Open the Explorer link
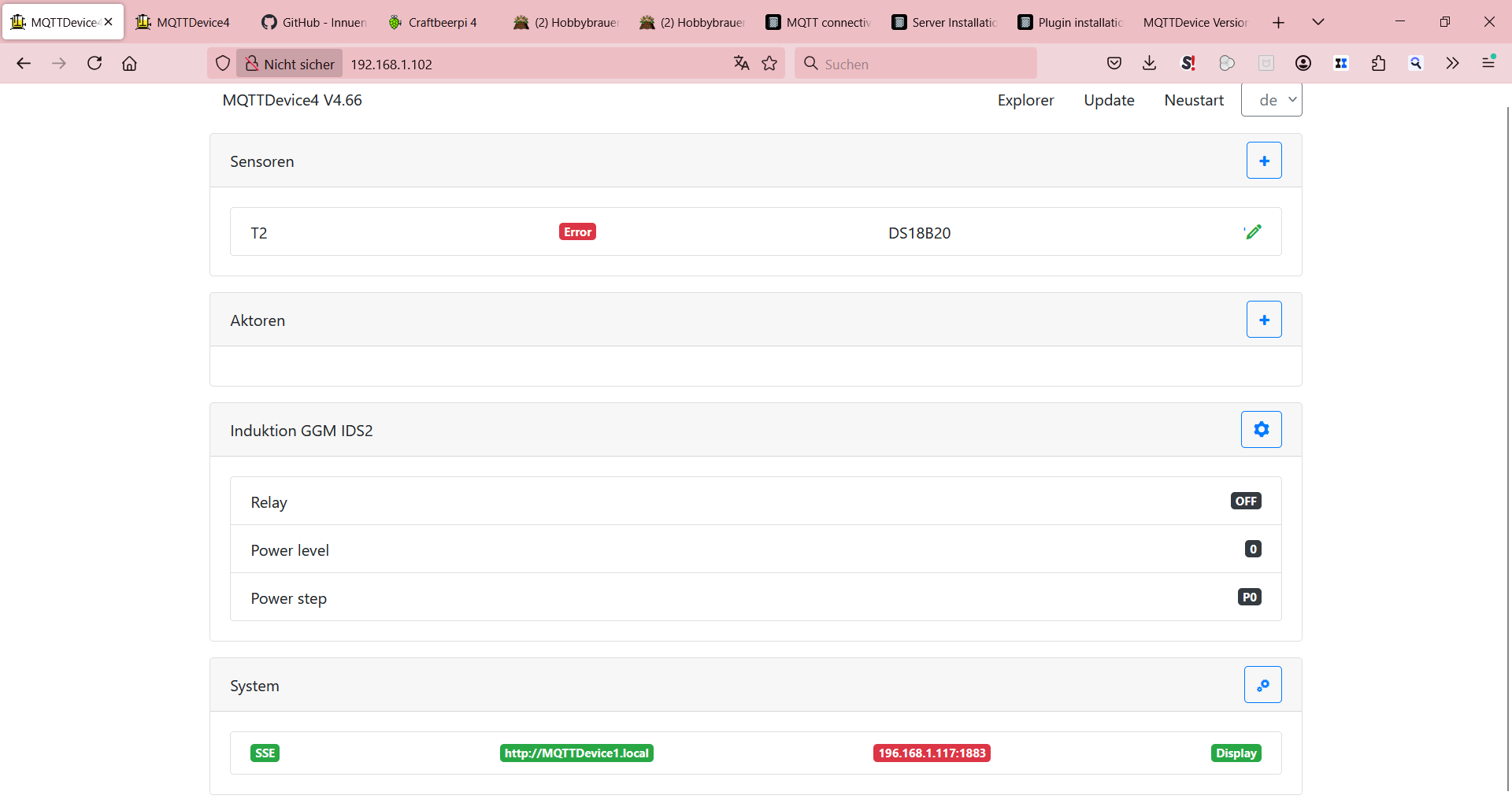The image size is (1512, 803). [1025, 100]
